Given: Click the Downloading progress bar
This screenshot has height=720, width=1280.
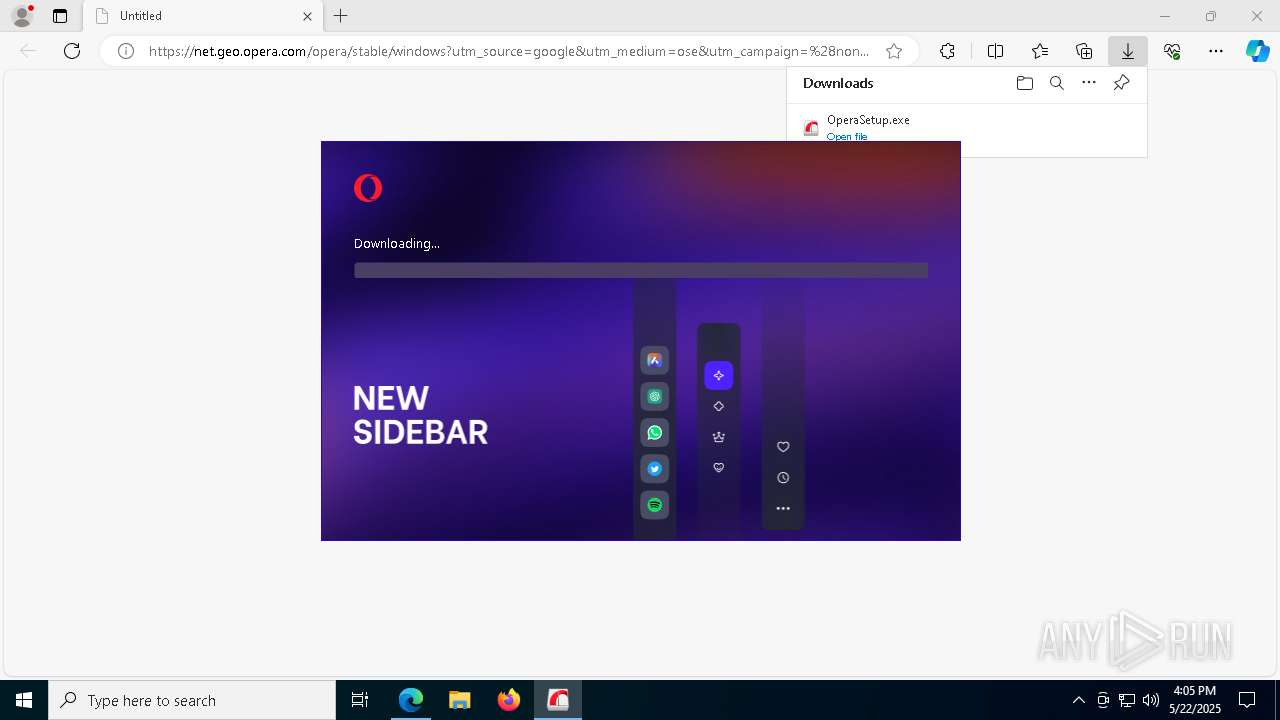Looking at the screenshot, I should (x=641, y=270).
